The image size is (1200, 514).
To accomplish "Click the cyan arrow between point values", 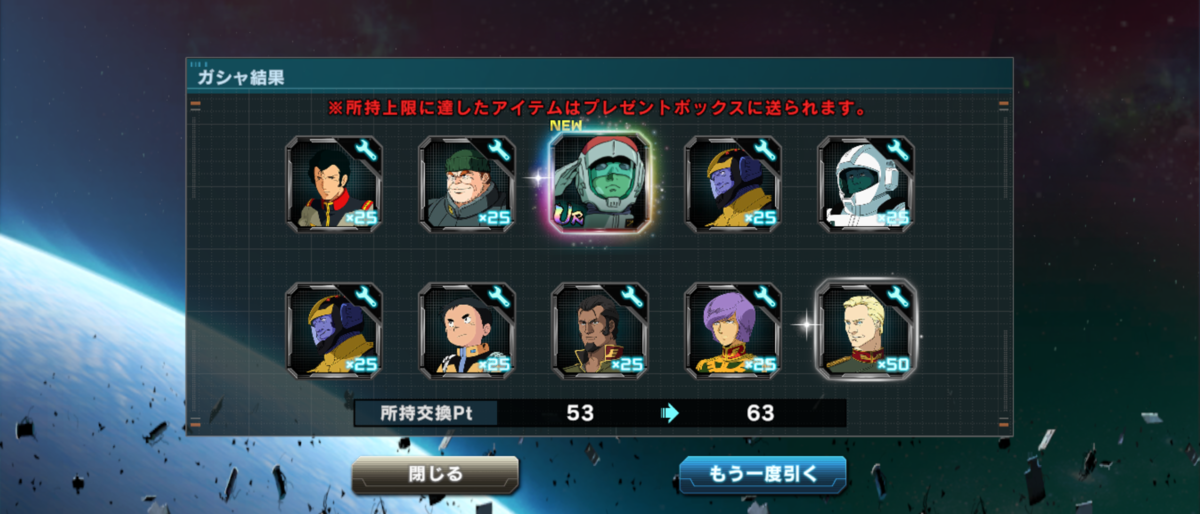I will point(670,413).
